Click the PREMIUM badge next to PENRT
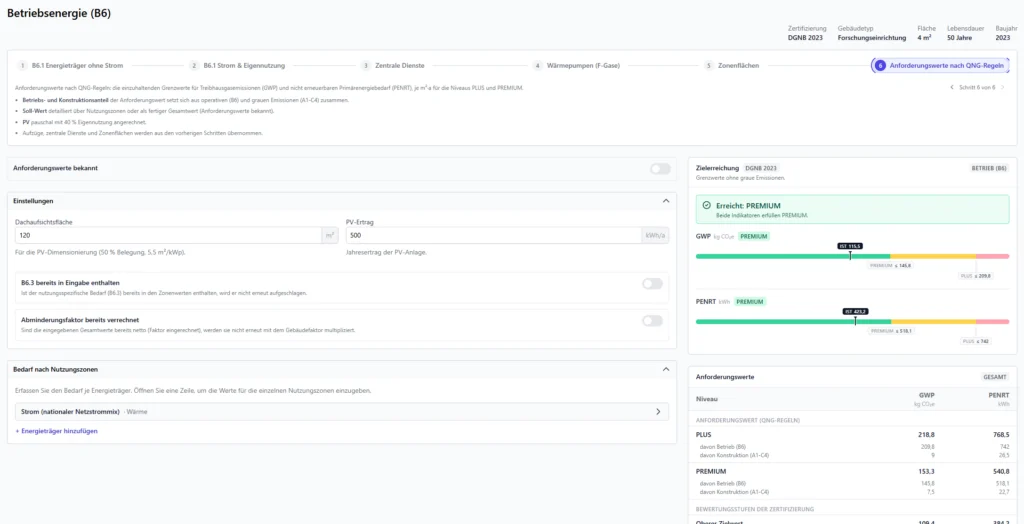Screen dimensions: 1024x524 tap(750, 302)
